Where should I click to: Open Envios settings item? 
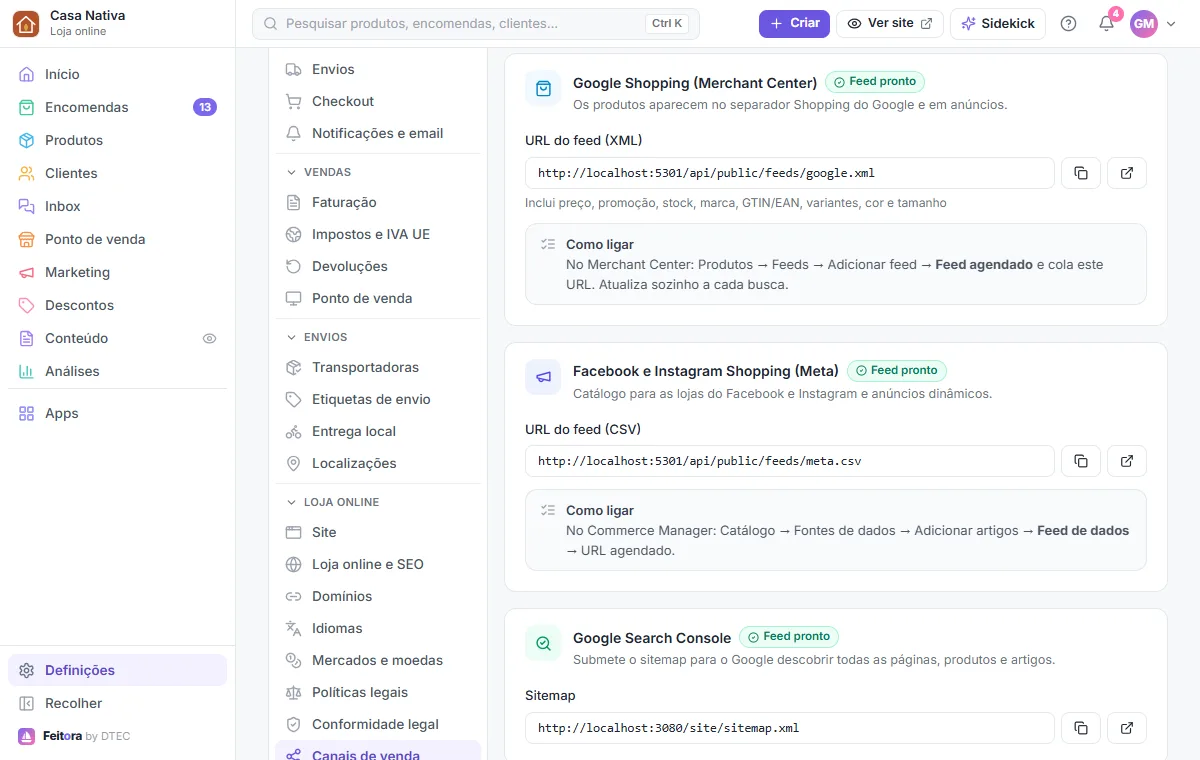pyautogui.click(x=378, y=69)
